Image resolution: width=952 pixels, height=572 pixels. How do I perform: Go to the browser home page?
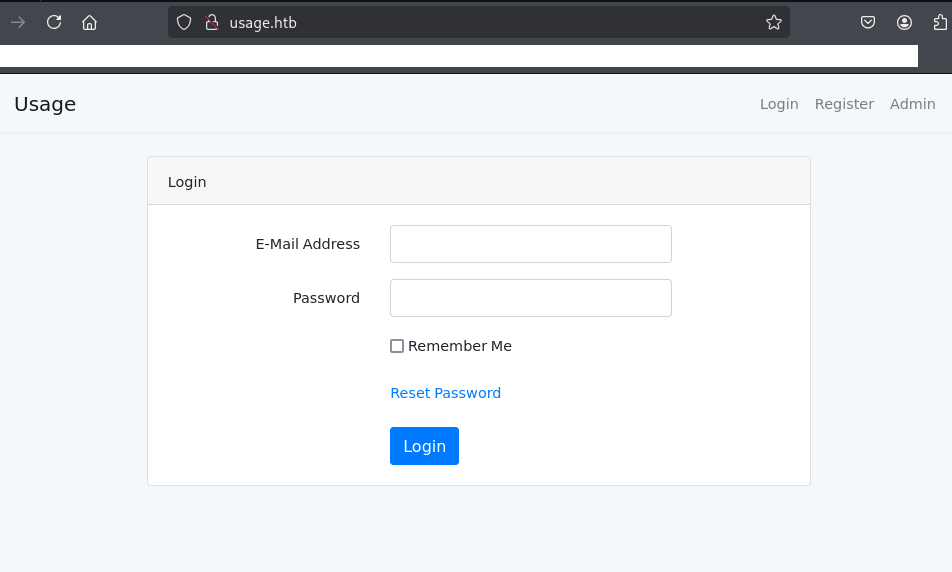click(90, 22)
